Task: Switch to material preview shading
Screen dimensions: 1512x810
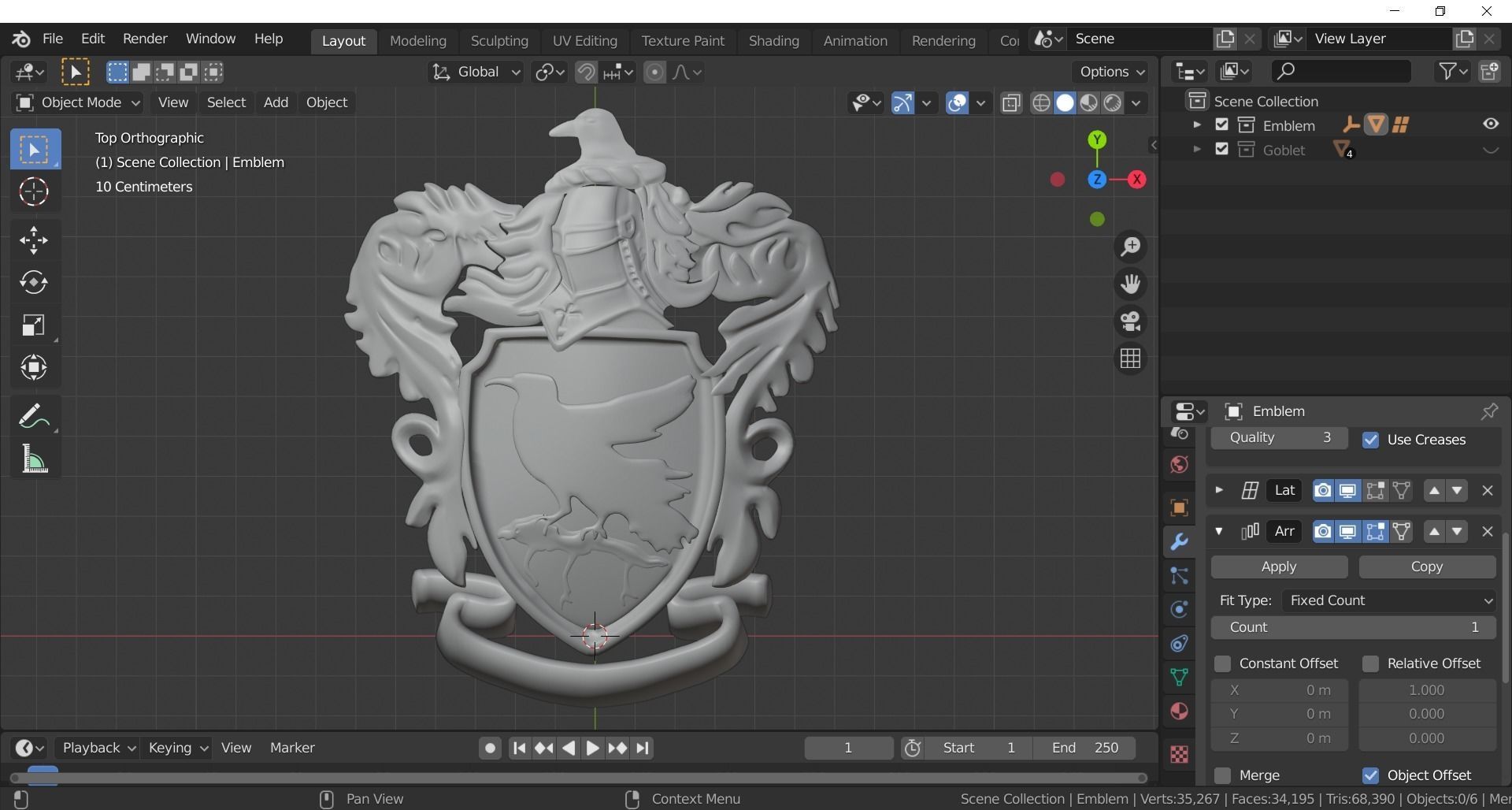Action: tap(1088, 103)
